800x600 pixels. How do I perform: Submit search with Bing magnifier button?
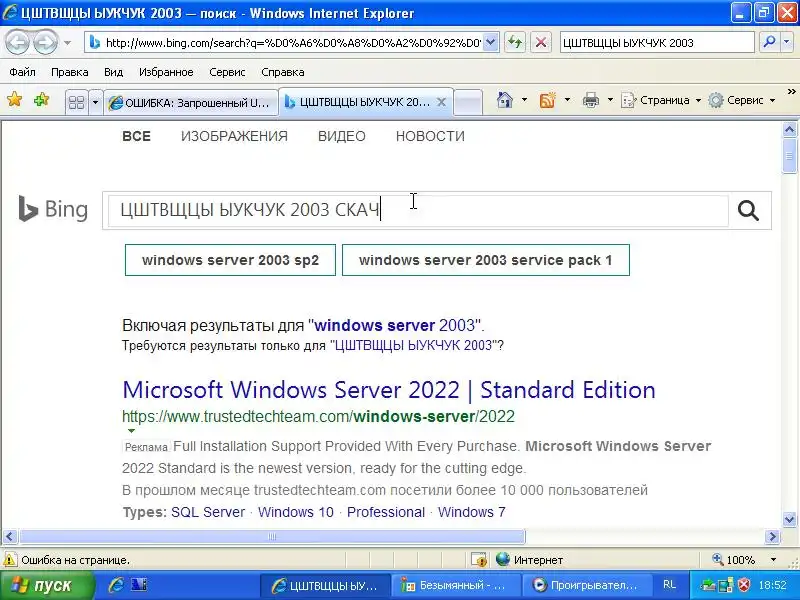pyautogui.click(x=748, y=210)
